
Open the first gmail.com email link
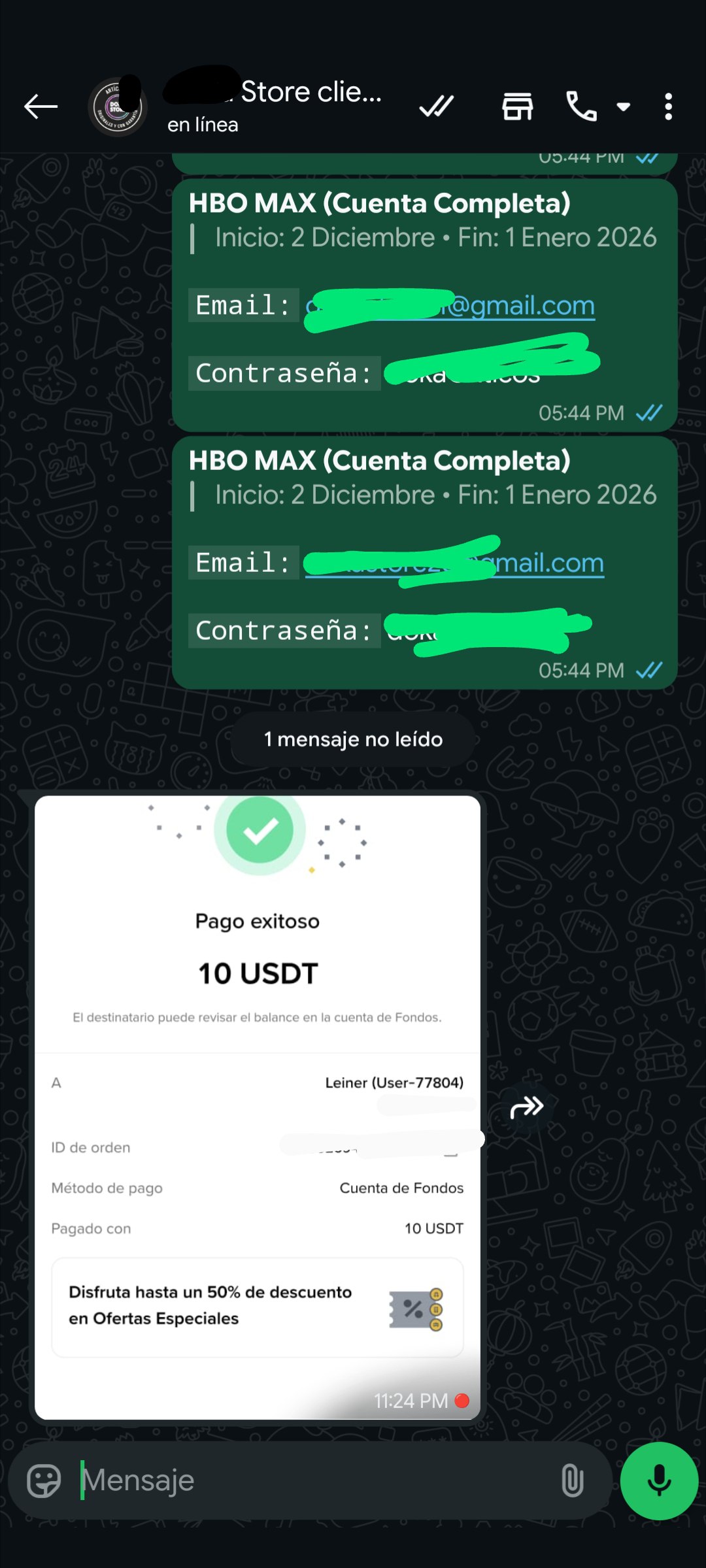450,306
